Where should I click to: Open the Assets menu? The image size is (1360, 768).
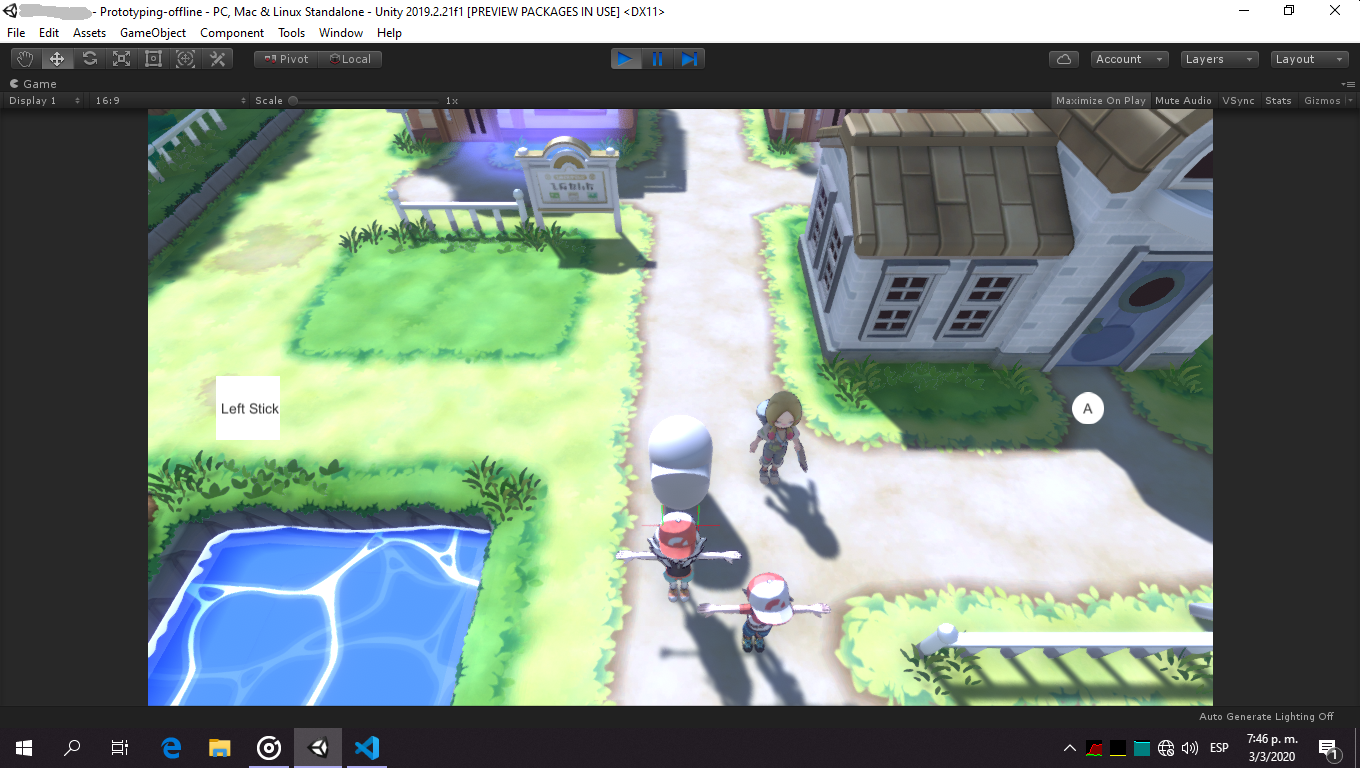point(89,33)
